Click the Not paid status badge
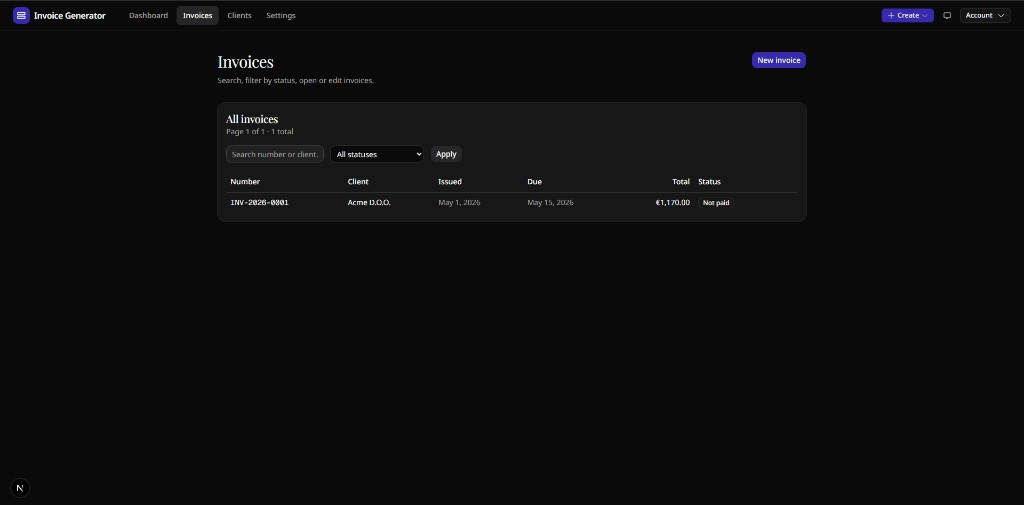This screenshot has width=1024, height=505. pyautogui.click(x=716, y=203)
